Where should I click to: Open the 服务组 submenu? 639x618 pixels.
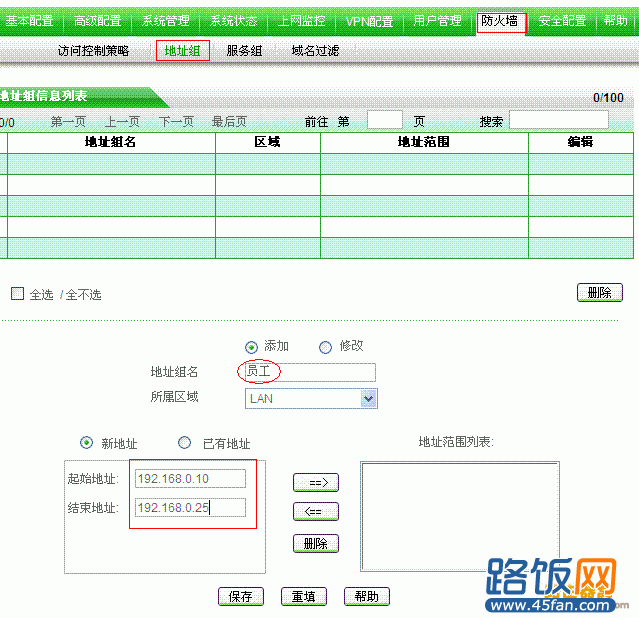point(244,51)
